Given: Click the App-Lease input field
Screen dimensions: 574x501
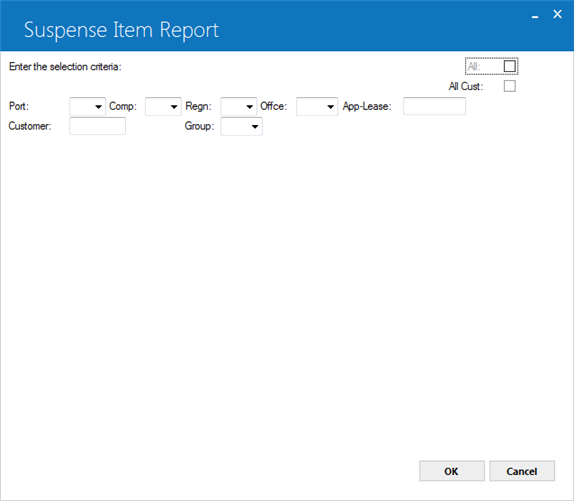Looking at the screenshot, I should point(435,106).
